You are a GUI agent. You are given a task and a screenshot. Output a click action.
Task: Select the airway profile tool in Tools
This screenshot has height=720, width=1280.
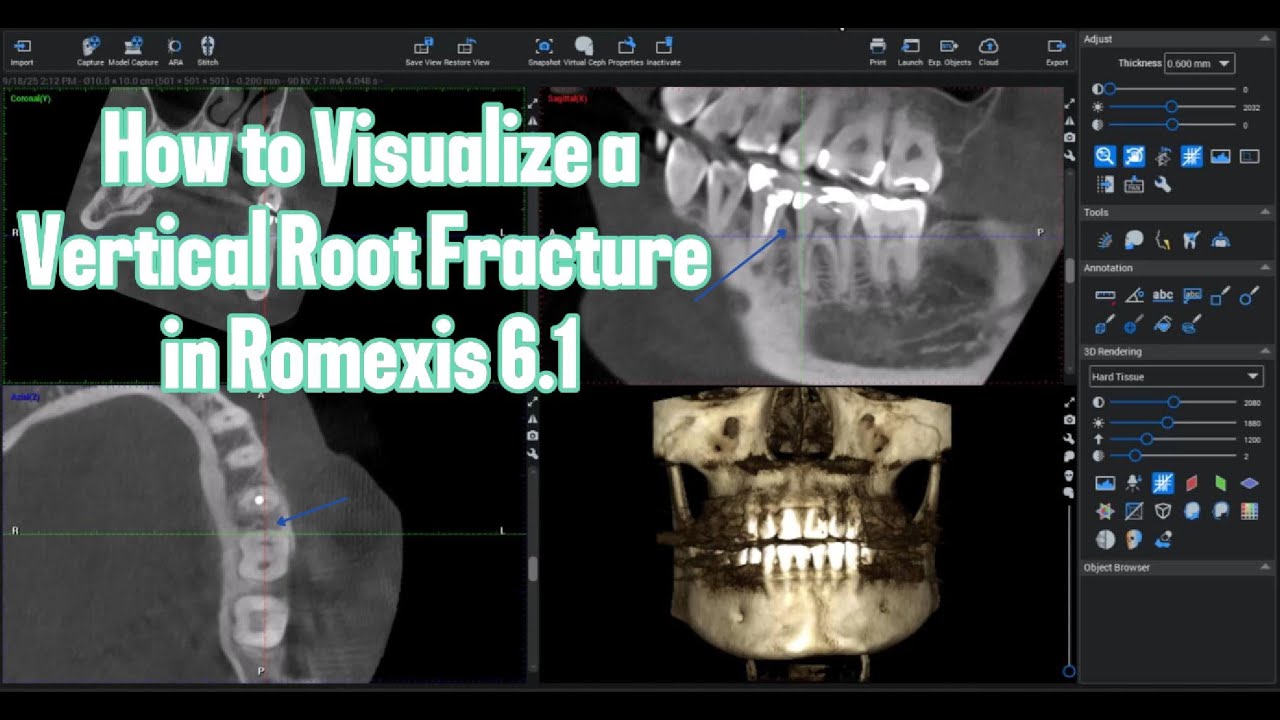coord(1162,240)
